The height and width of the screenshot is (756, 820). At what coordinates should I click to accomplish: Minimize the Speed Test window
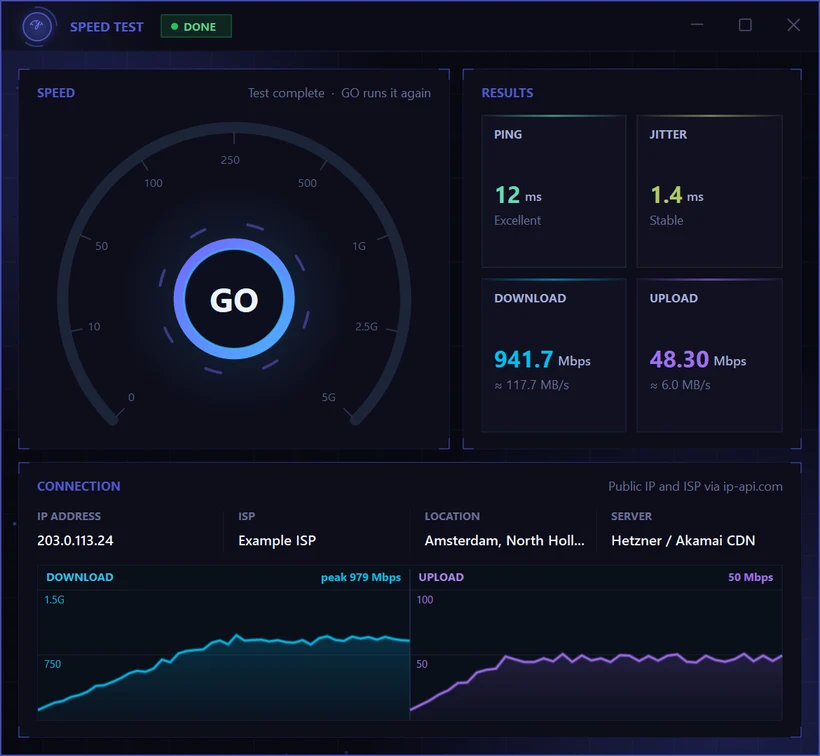(697, 25)
